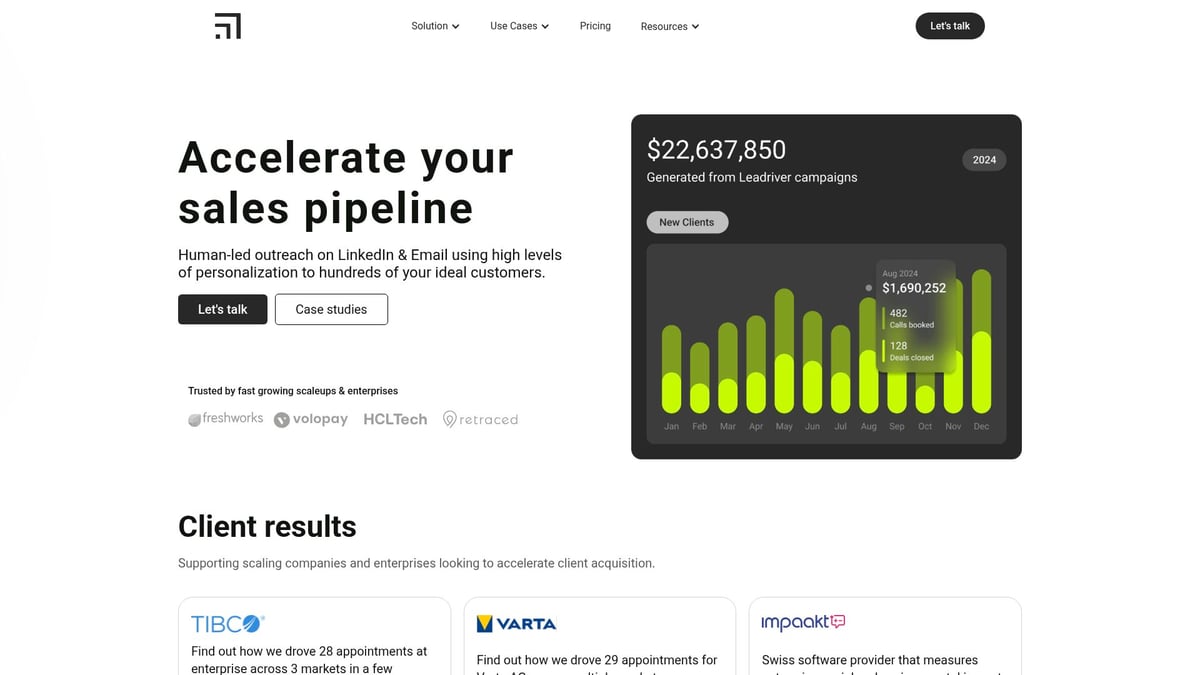The height and width of the screenshot is (675, 1200).
Task: Click the Freshworks logo
Action: tap(225, 418)
